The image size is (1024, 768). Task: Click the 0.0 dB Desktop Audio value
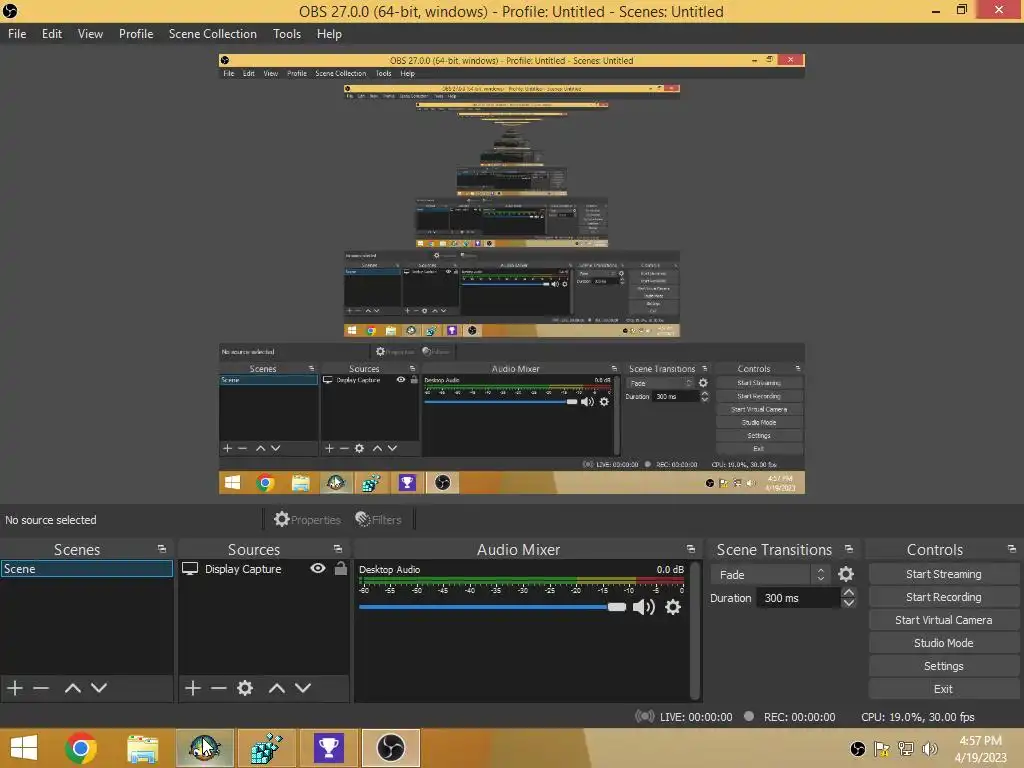670,569
